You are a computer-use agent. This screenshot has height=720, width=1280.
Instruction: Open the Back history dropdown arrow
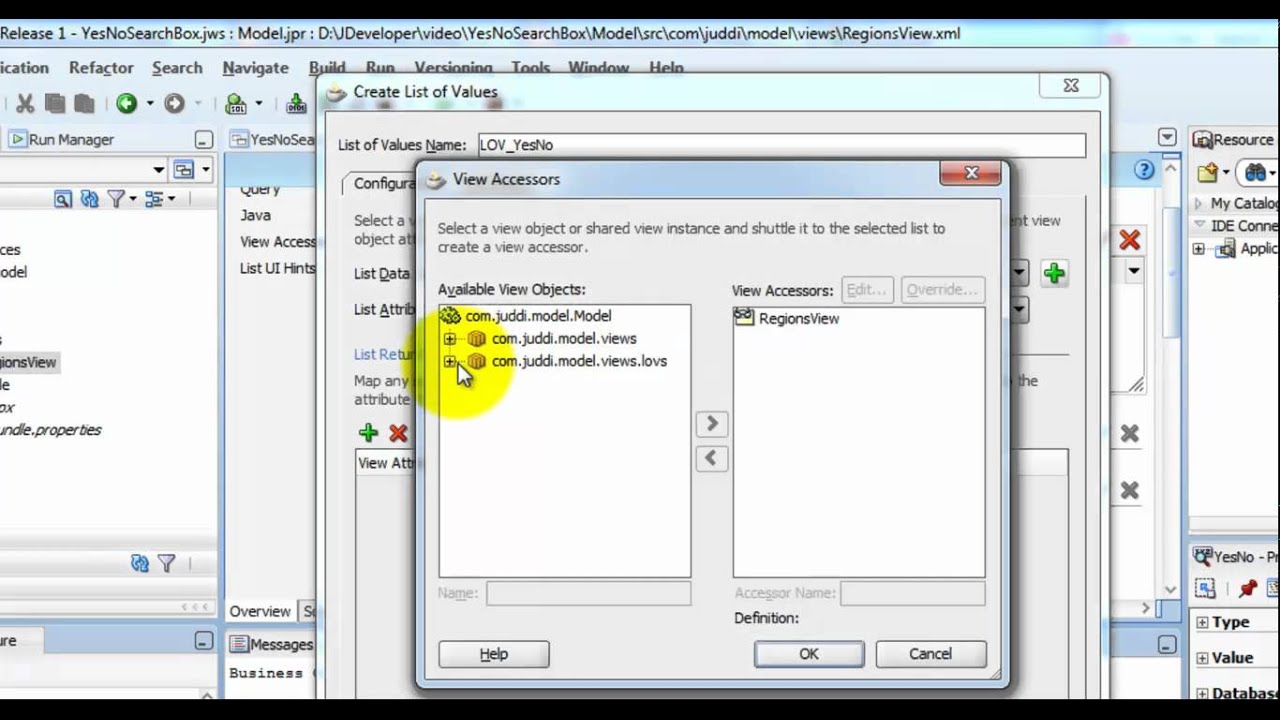point(150,103)
